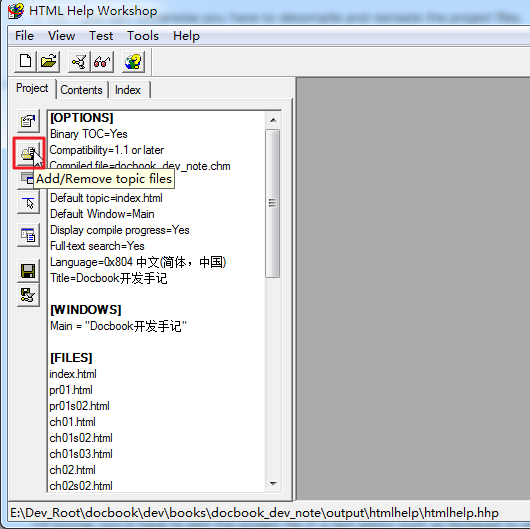Click the Save project floppy disk icon
530x529 pixels.
pos(28,271)
